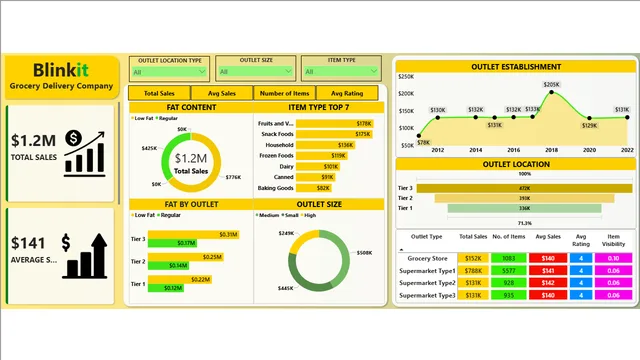Click the 5577 No. of Items cell

pos(509,271)
